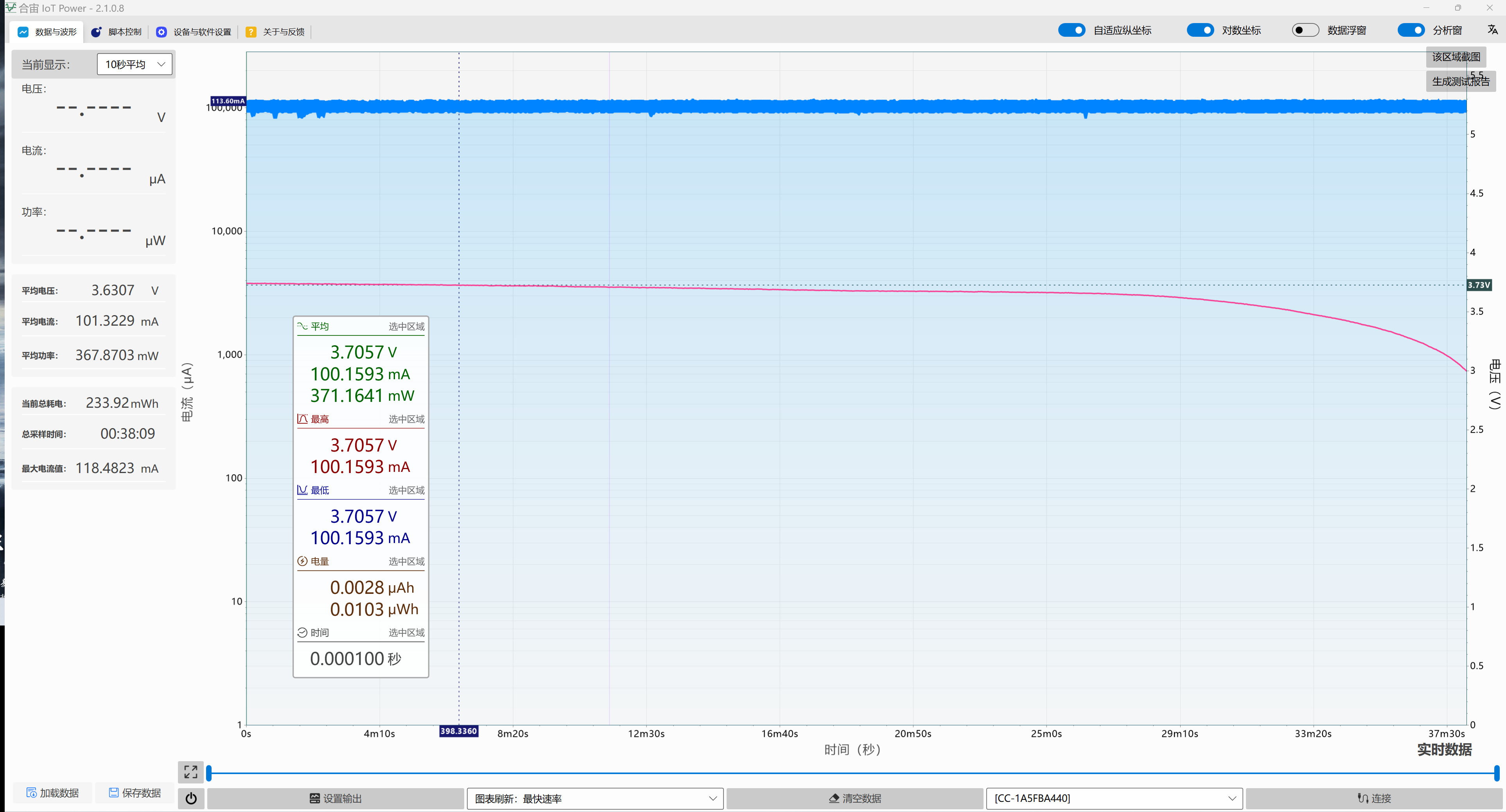Click the 最低 minimum icon in analysis window
The width and height of the screenshot is (1506, 812).
pyautogui.click(x=302, y=490)
